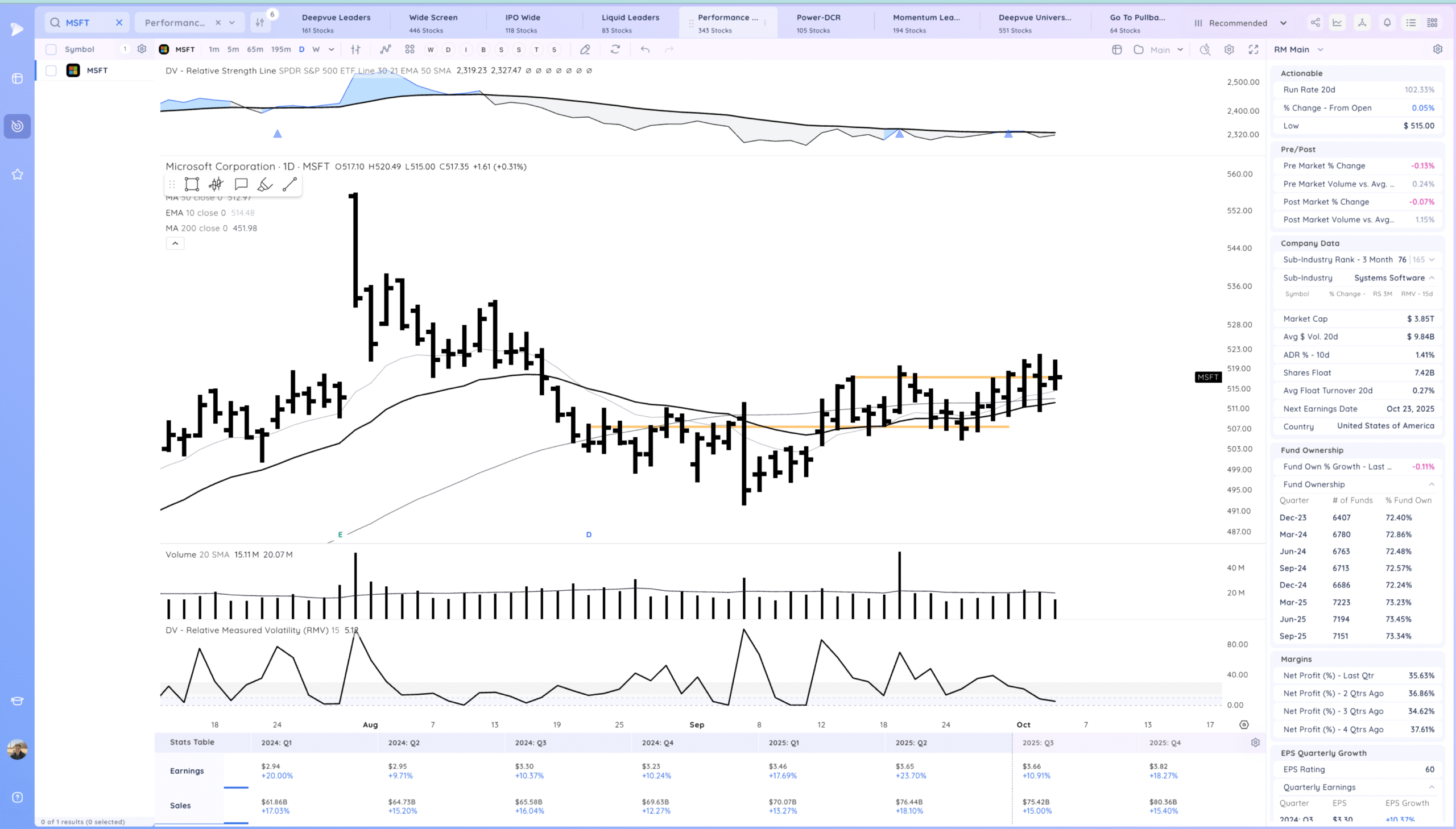Select the highlighter brush drawing tool

pyautogui.click(x=265, y=184)
